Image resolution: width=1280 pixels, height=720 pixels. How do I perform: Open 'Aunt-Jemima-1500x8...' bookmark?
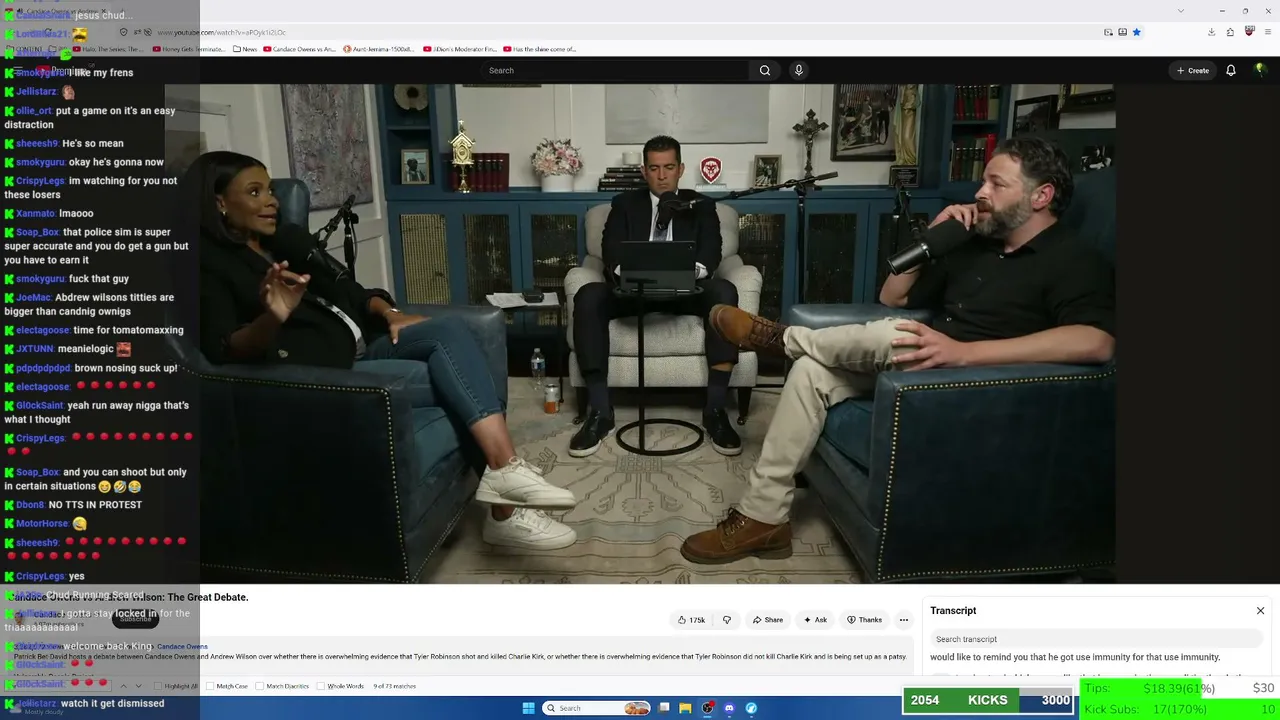(380, 49)
